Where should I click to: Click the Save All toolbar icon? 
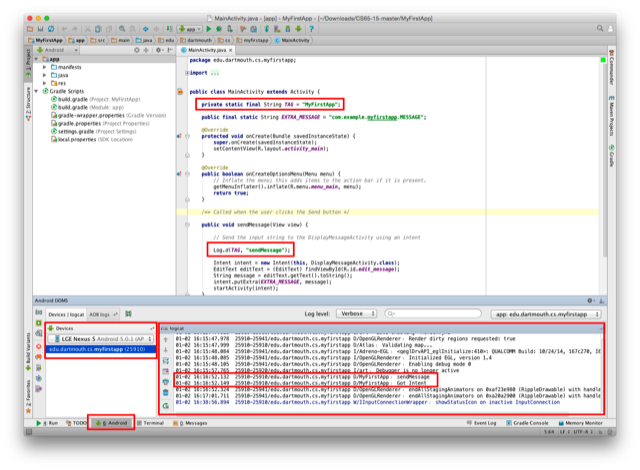pyautogui.click(x=40, y=29)
